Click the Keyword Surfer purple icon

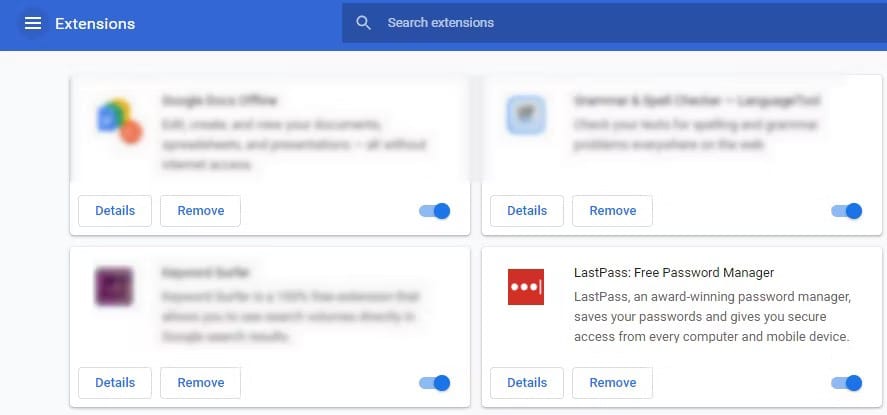point(114,286)
